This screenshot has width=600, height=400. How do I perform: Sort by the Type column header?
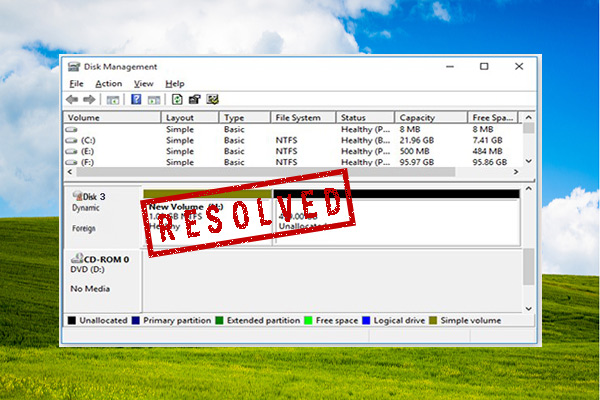(245, 118)
